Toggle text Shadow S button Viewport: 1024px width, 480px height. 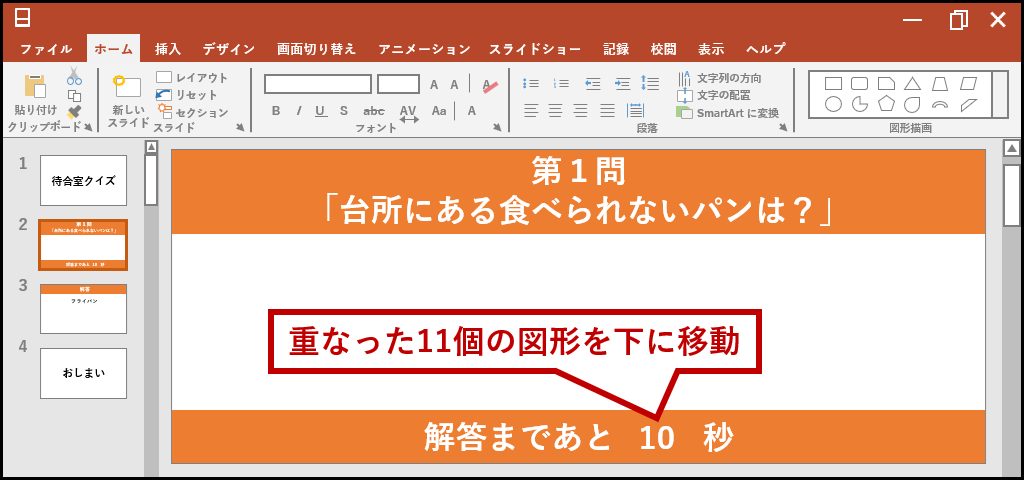pos(344,111)
